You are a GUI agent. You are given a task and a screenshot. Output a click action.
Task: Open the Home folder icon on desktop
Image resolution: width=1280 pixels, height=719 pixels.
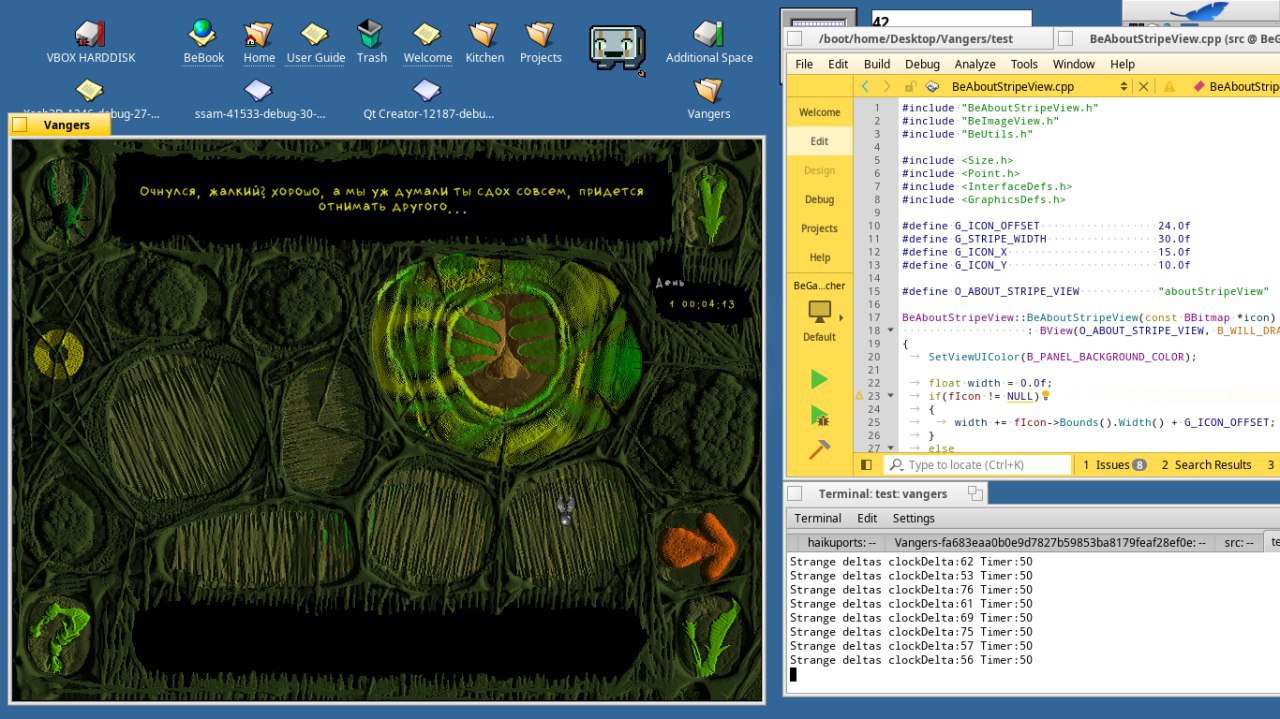259,34
